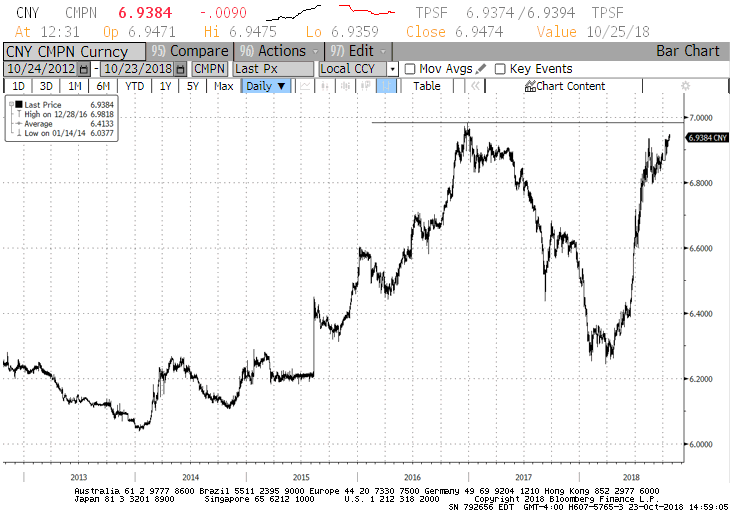Viewport: 736px width, 530px height.
Task: Enable the Key Events checkbox
Action: [500, 69]
